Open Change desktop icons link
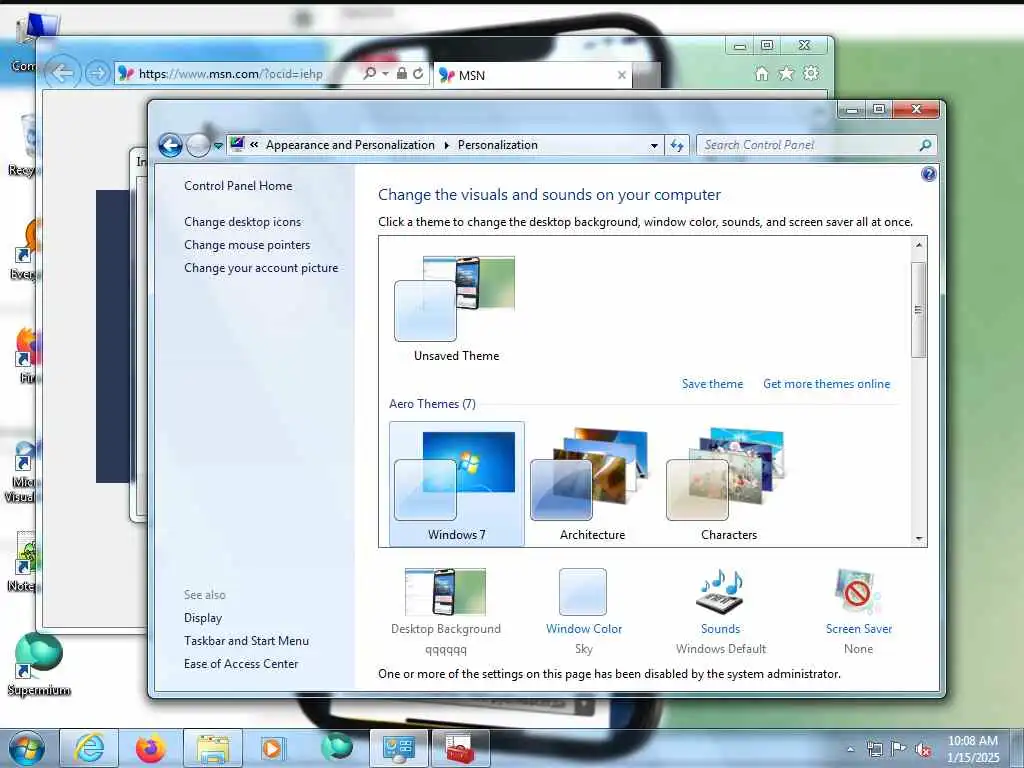Viewport: 1024px width, 768px height. point(242,221)
